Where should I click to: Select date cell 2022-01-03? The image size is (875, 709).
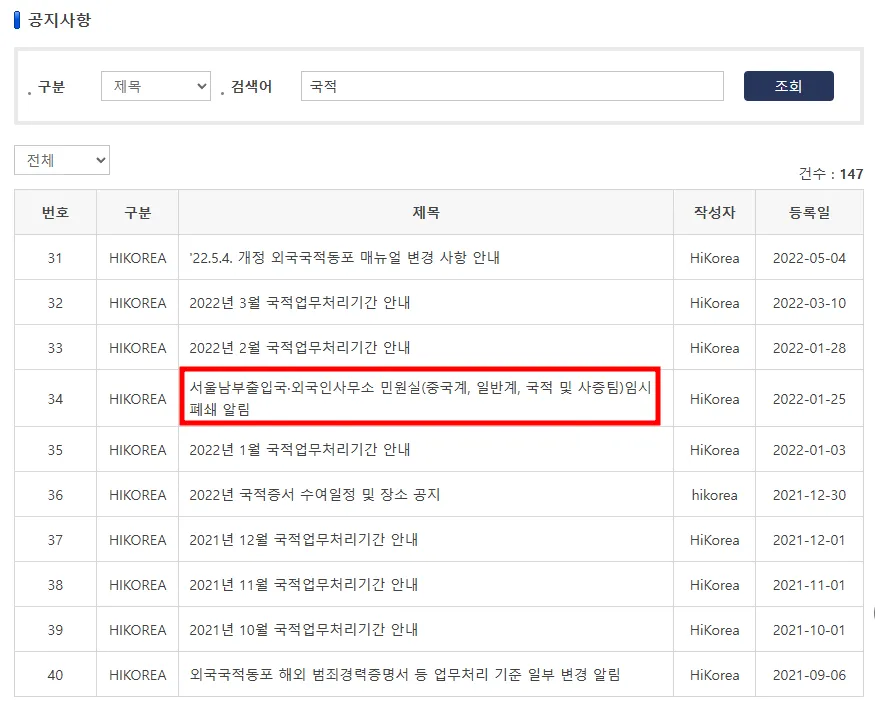(809, 450)
